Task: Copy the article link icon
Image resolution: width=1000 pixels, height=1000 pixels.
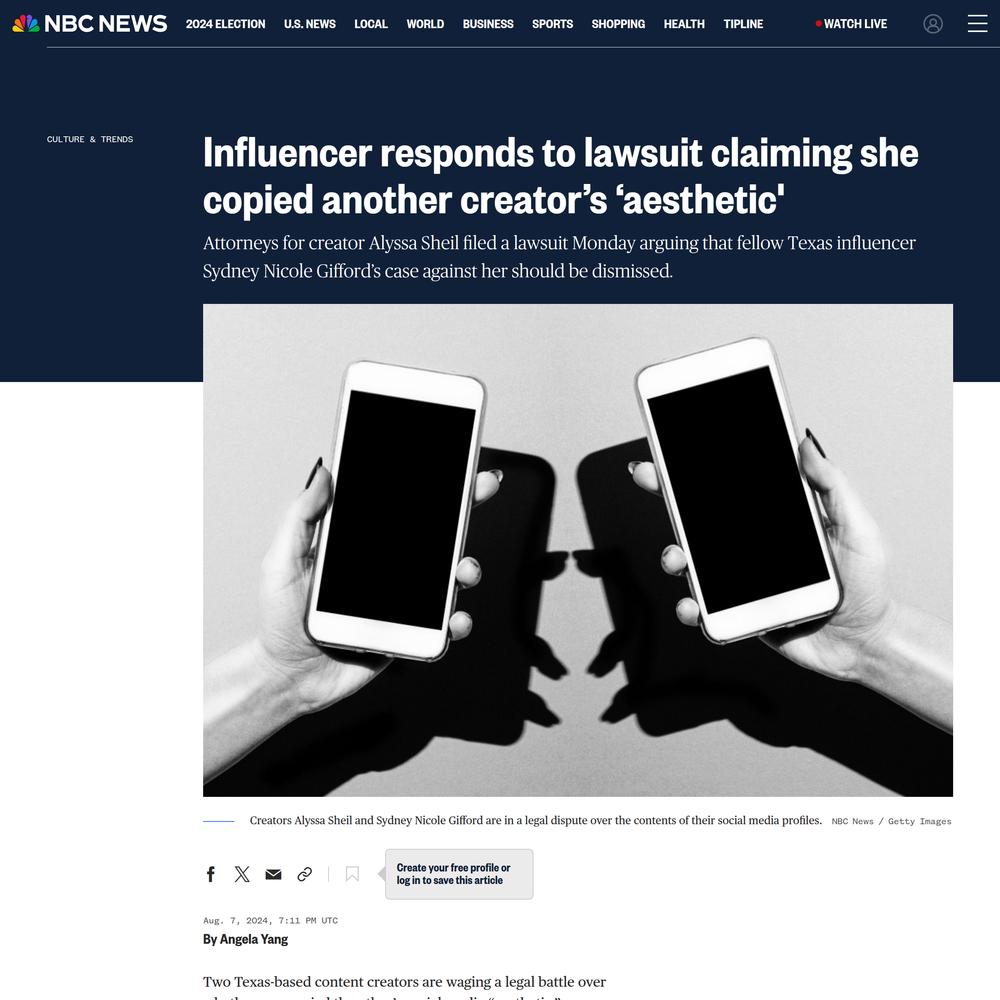Action: [304, 874]
